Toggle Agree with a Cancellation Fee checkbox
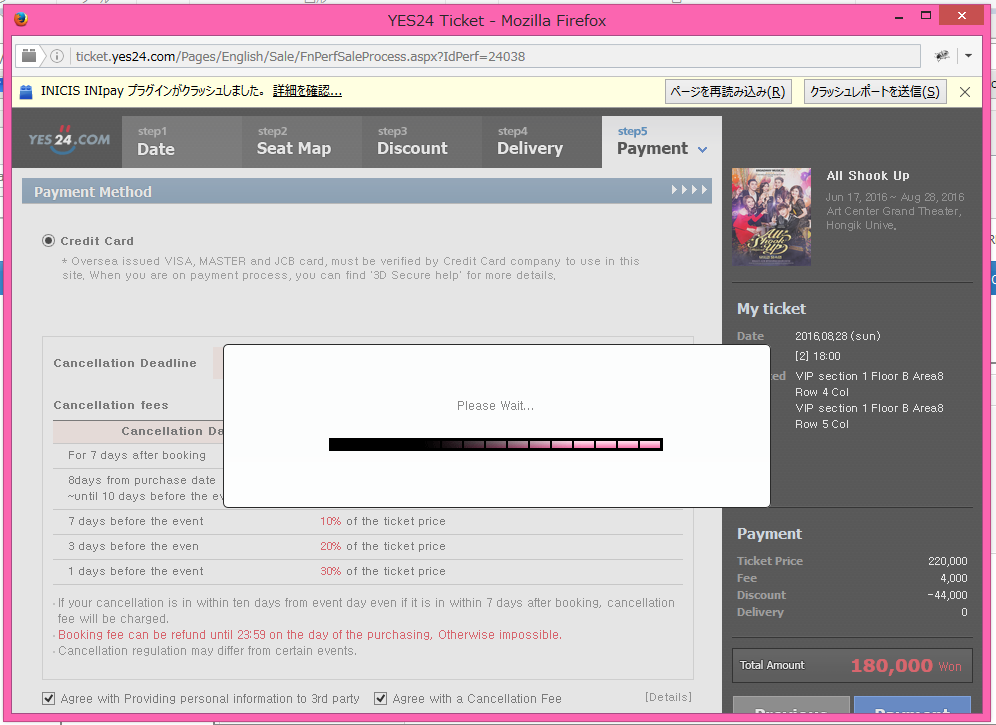996x725 pixels. [x=380, y=698]
